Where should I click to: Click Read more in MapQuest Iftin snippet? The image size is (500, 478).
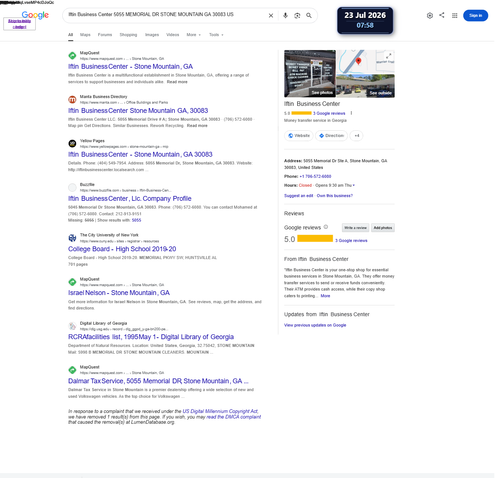tap(177, 82)
